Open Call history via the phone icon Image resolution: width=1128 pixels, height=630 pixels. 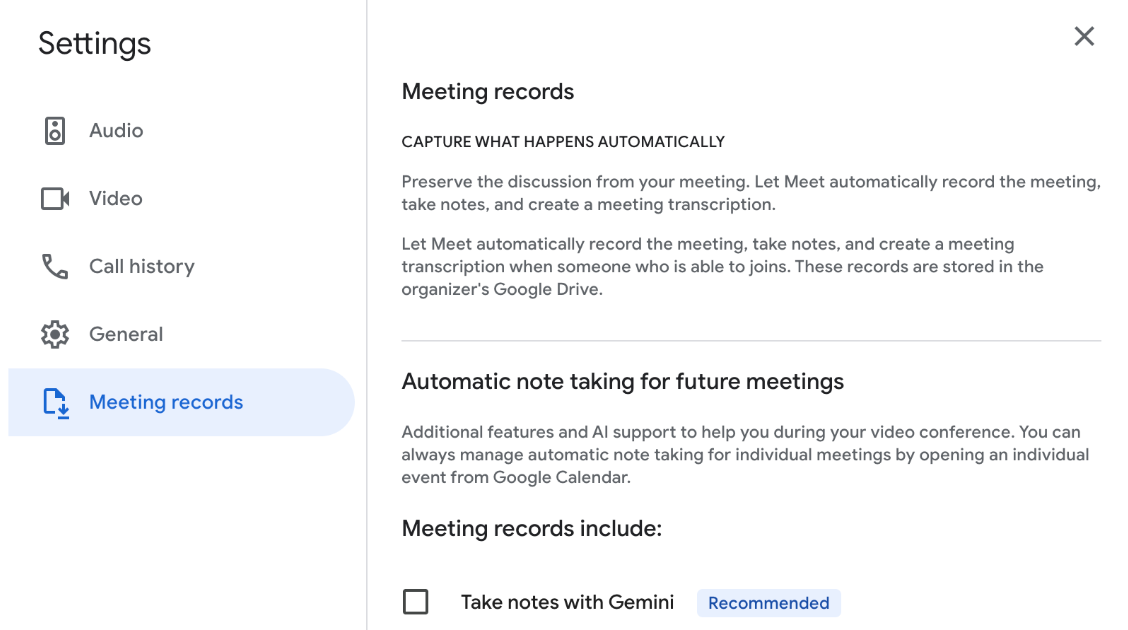click(x=57, y=266)
